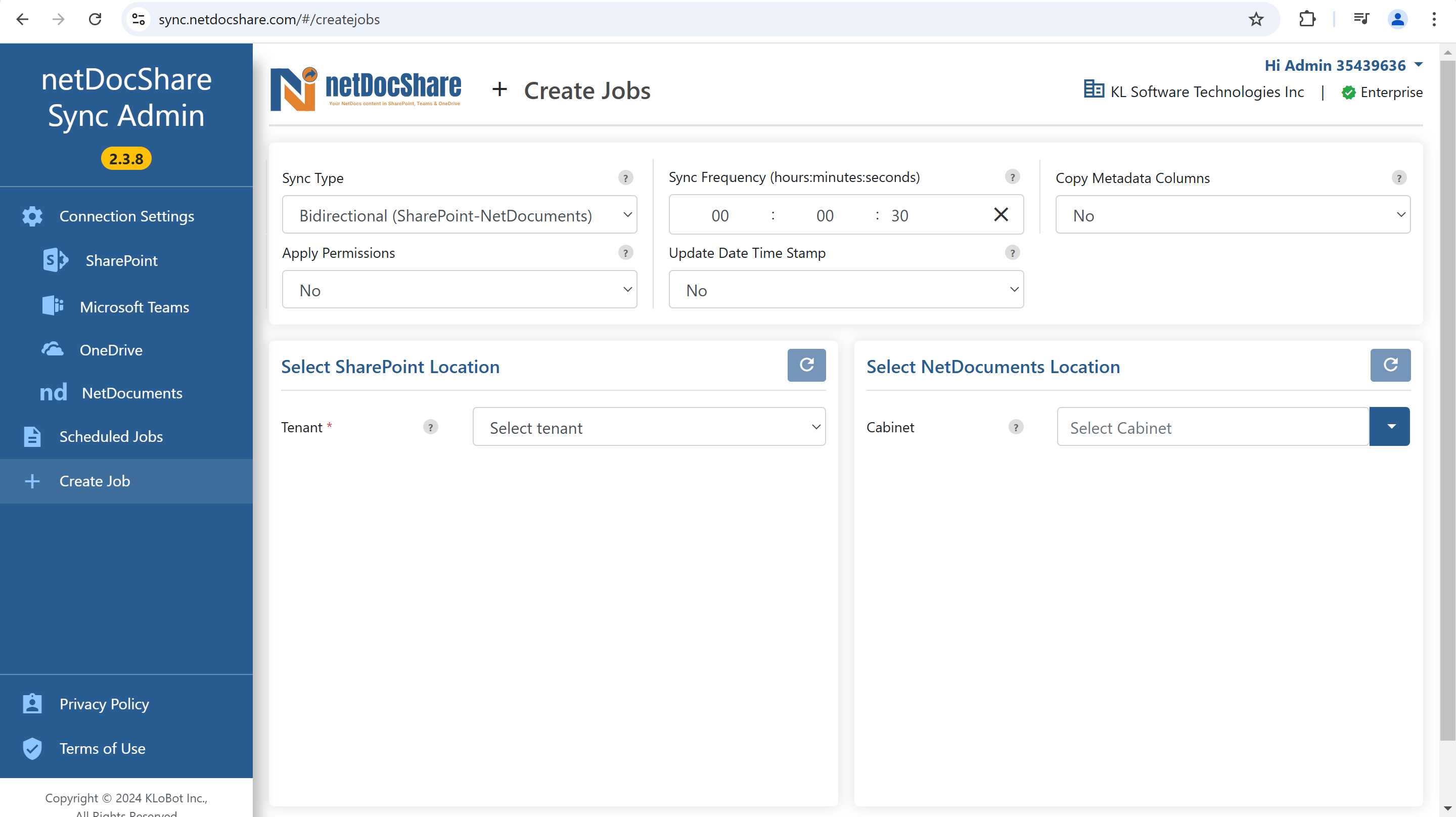Expand the Select Cabinet dropdown arrow

click(1389, 427)
